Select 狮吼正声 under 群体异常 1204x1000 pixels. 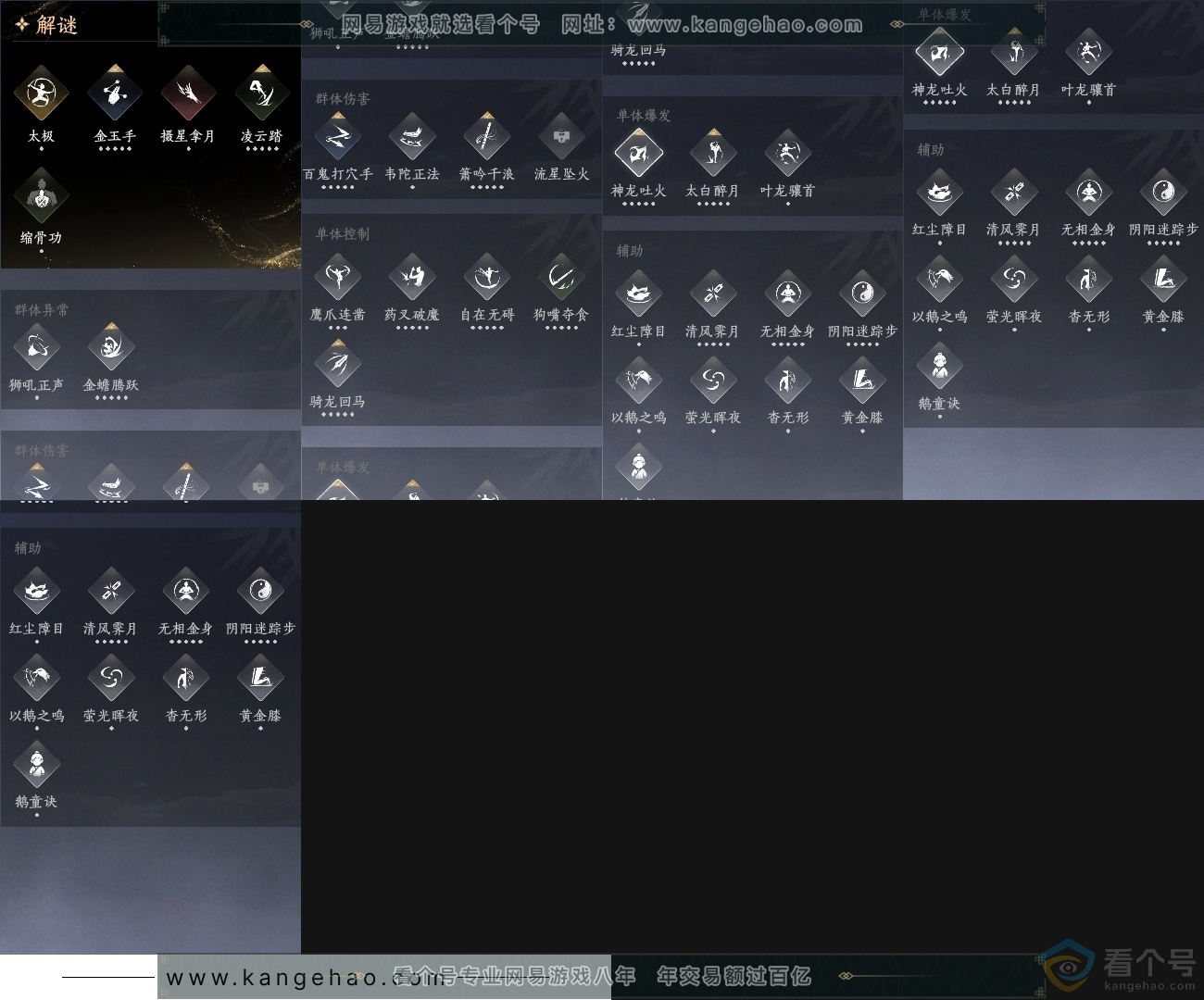[37, 348]
